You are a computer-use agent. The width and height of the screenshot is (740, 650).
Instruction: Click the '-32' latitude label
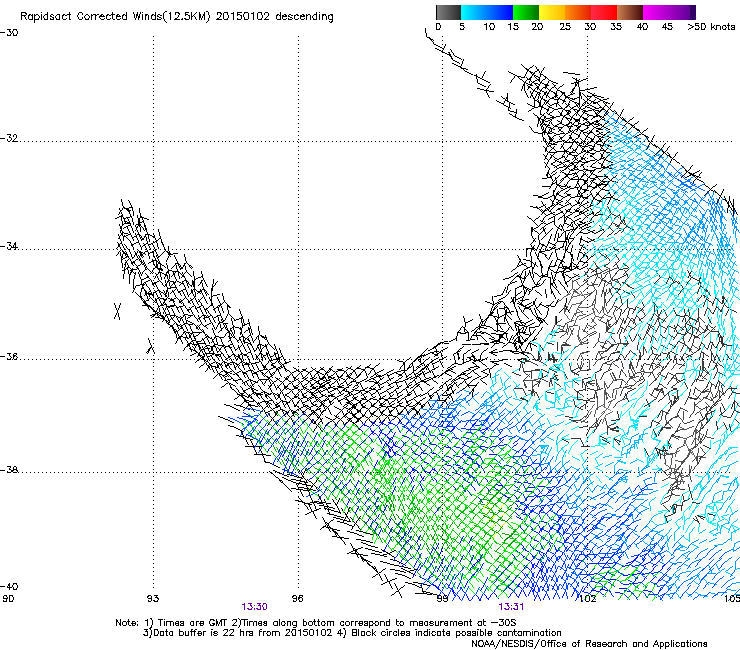coord(9,138)
